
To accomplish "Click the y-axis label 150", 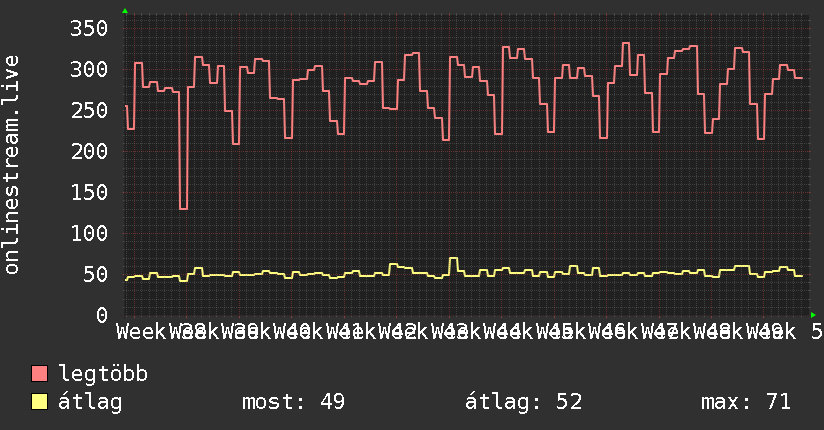I will [x=89, y=192].
